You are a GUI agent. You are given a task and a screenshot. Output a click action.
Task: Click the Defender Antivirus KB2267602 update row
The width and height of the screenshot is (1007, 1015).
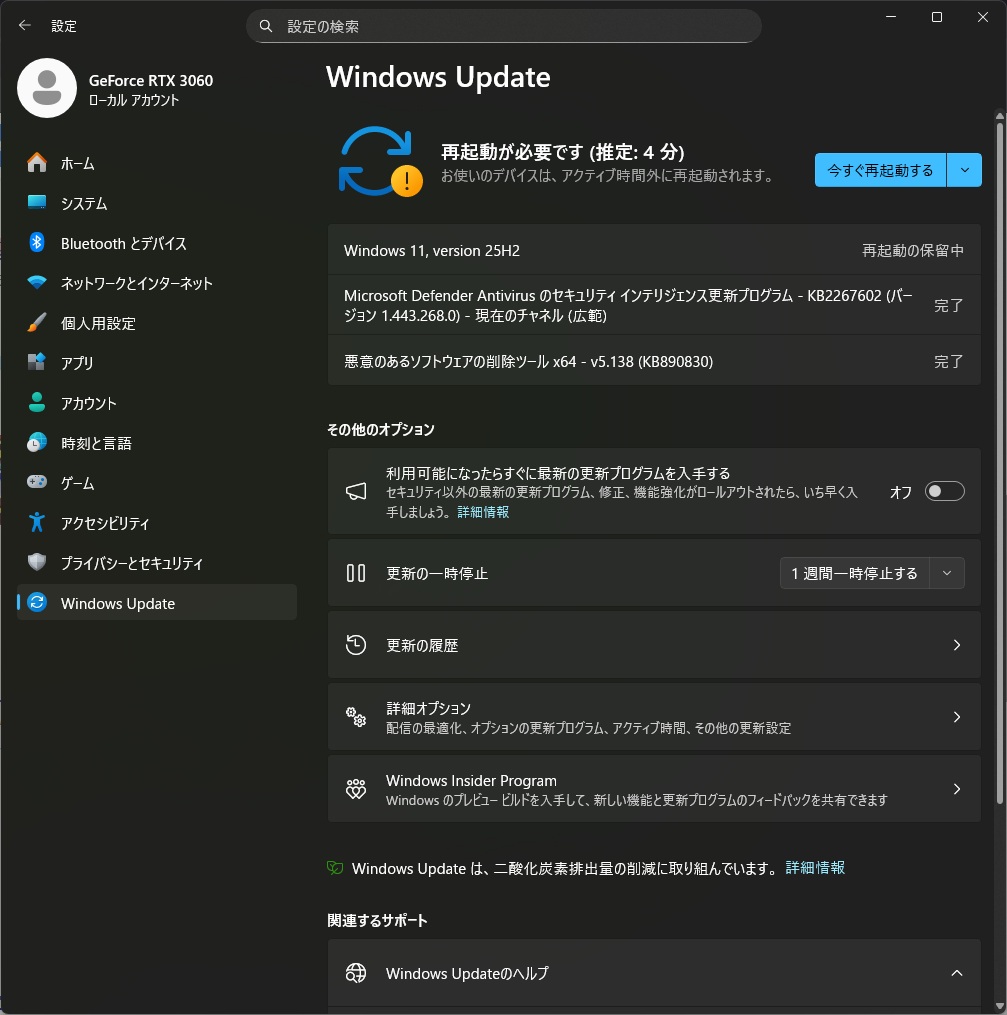click(x=654, y=305)
